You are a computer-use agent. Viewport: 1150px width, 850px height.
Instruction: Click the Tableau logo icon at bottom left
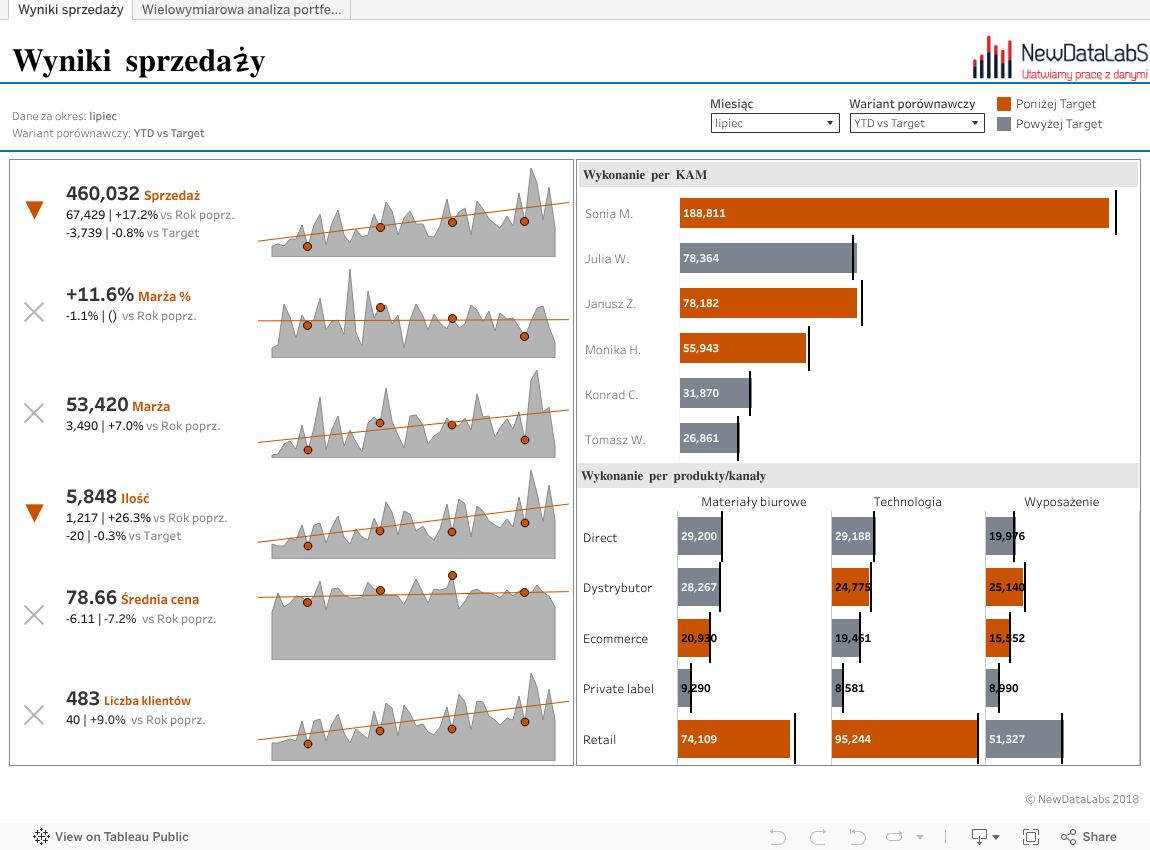tap(41, 836)
